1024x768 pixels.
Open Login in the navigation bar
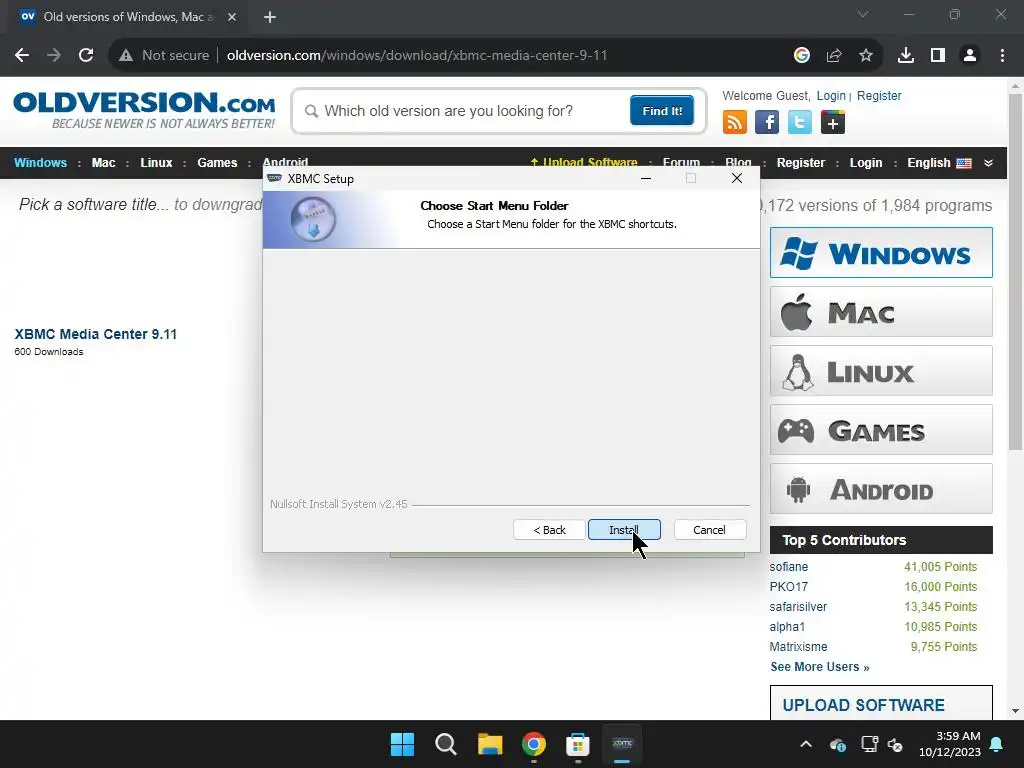(x=865, y=163)
